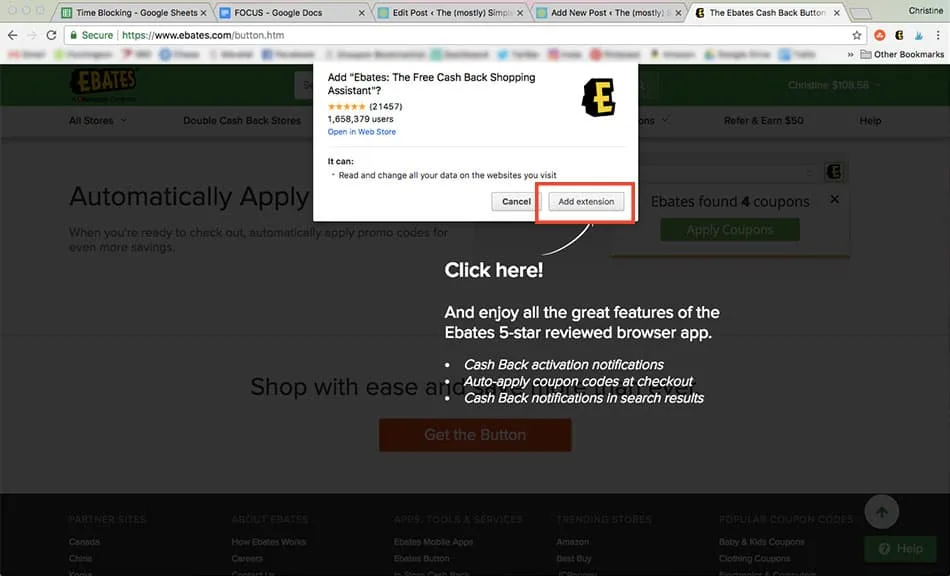Click the five-star rating in the dialog
This screenshot has width=950, height=576.
pyautogui.click(x=347, y=107)
